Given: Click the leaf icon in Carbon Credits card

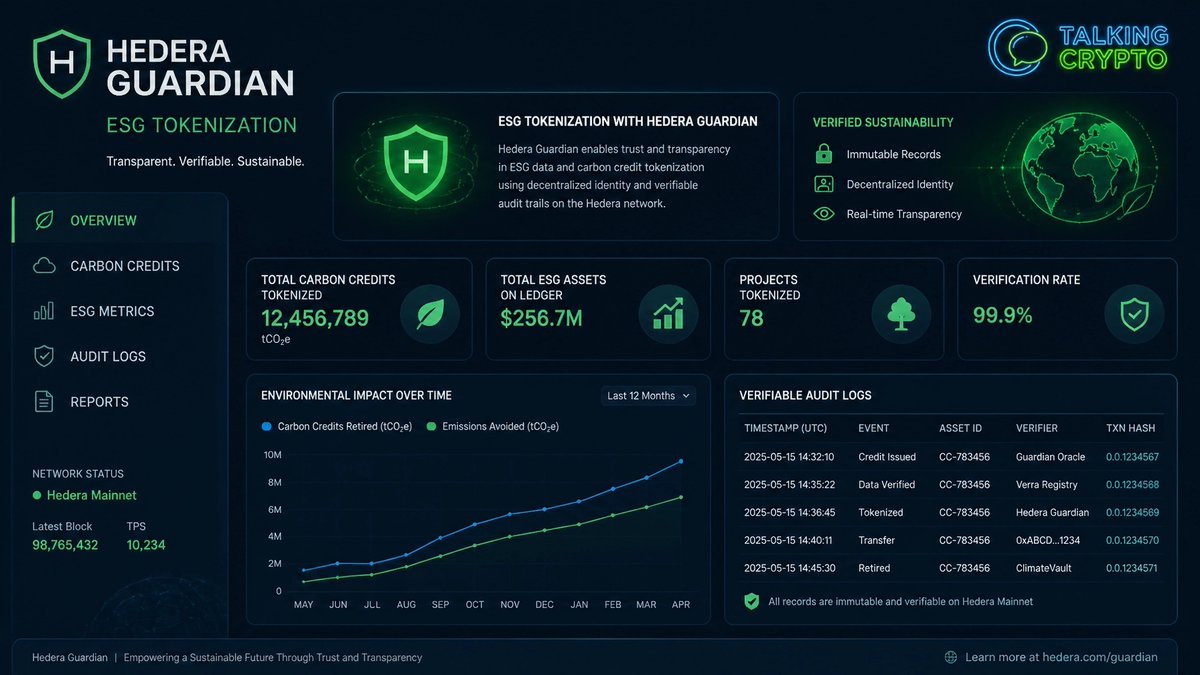Looking at the screenshot, I should pos(430,313).
